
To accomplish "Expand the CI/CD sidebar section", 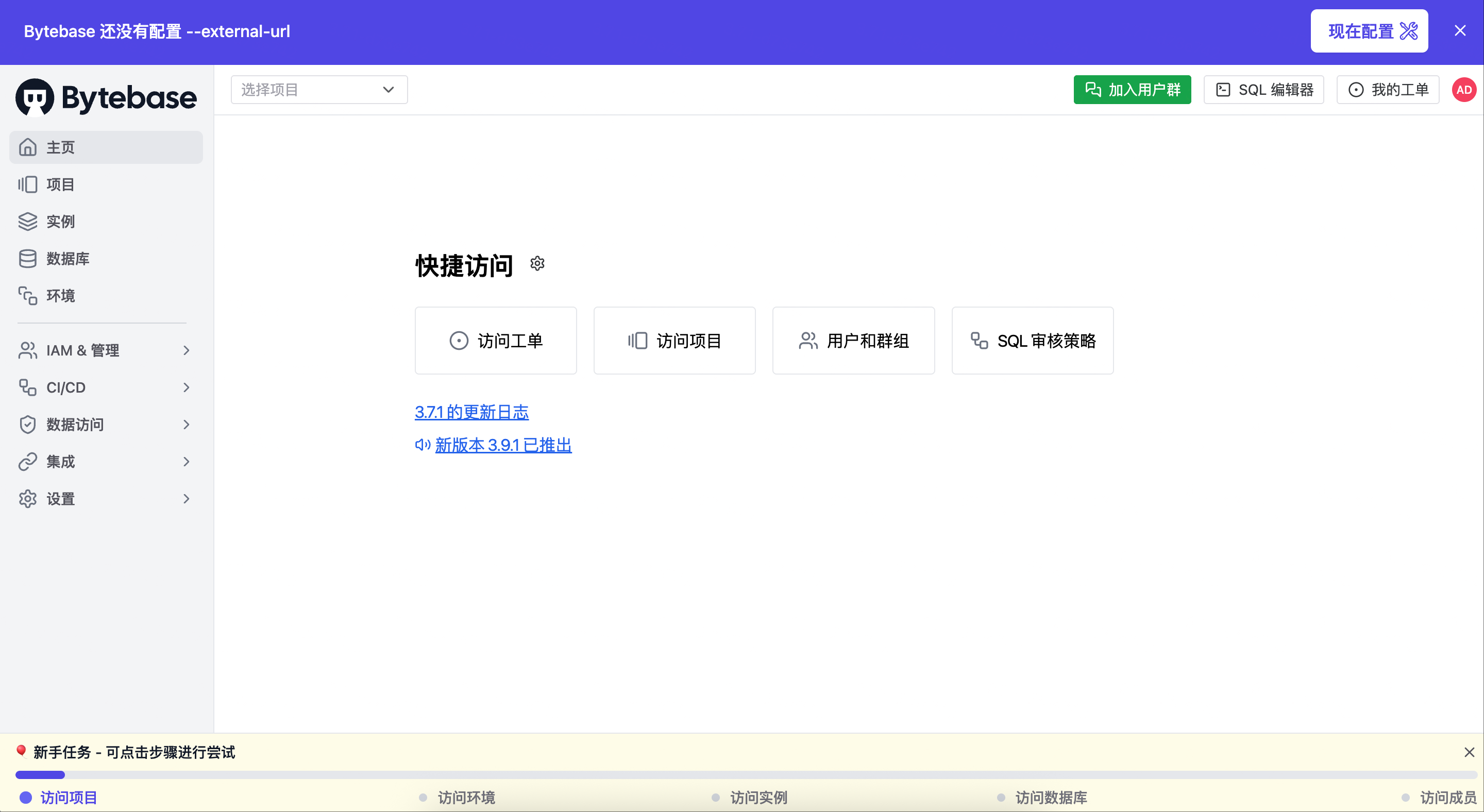I will (x=106, y=387).
